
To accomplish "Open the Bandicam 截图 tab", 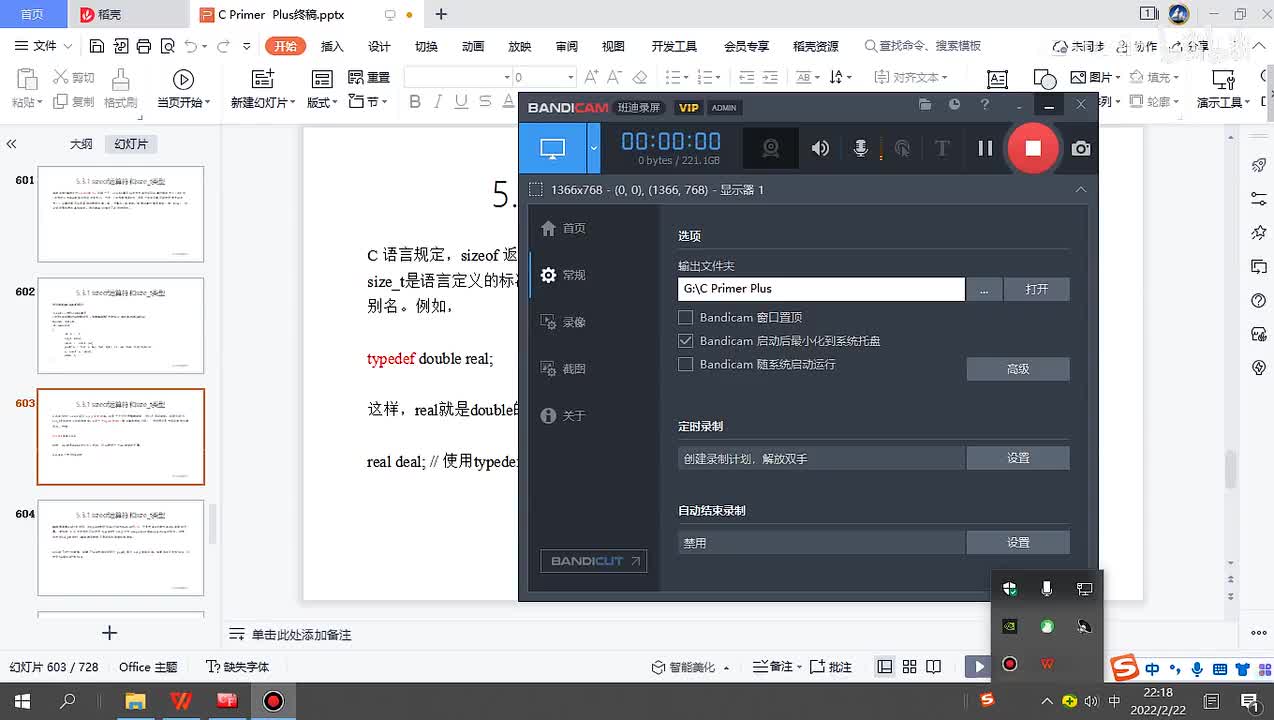I will (563, 369).
